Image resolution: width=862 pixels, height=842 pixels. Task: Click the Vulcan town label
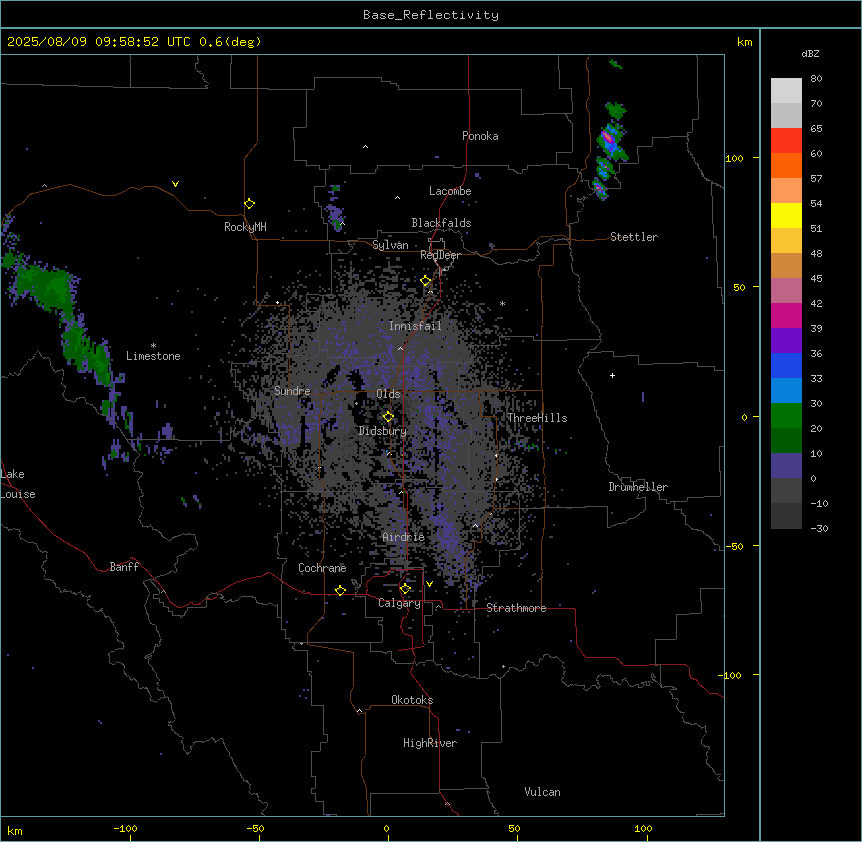542,792
